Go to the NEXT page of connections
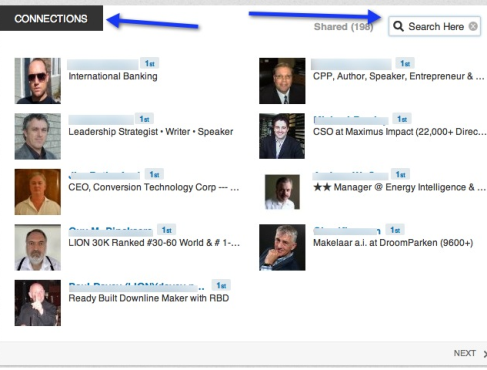The width and height of the screenshot is (487, 370). [x=465, y=353]
